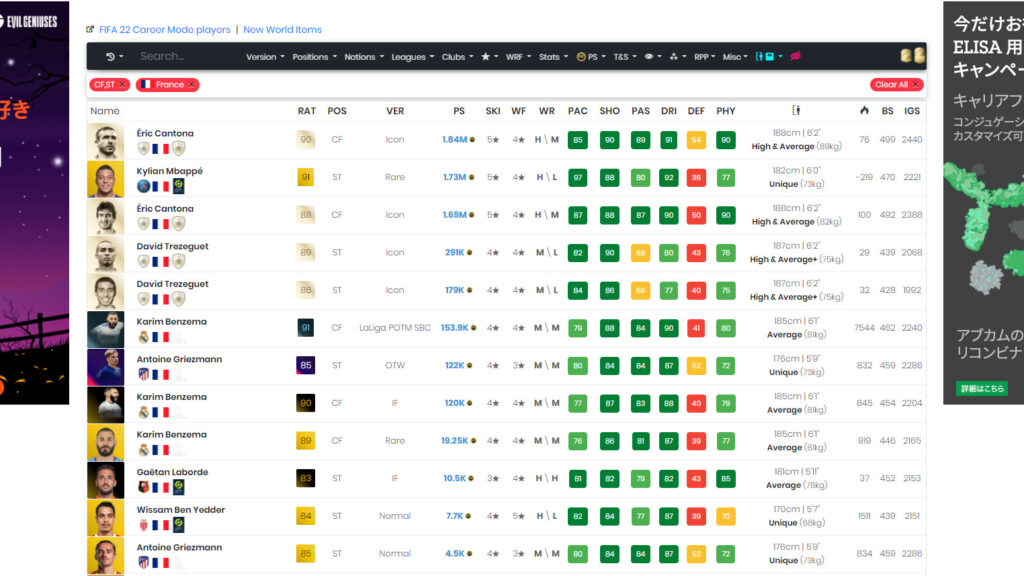
Task: Click the Ligue 1 badge under Laborde
Action: tap(178, 487)
